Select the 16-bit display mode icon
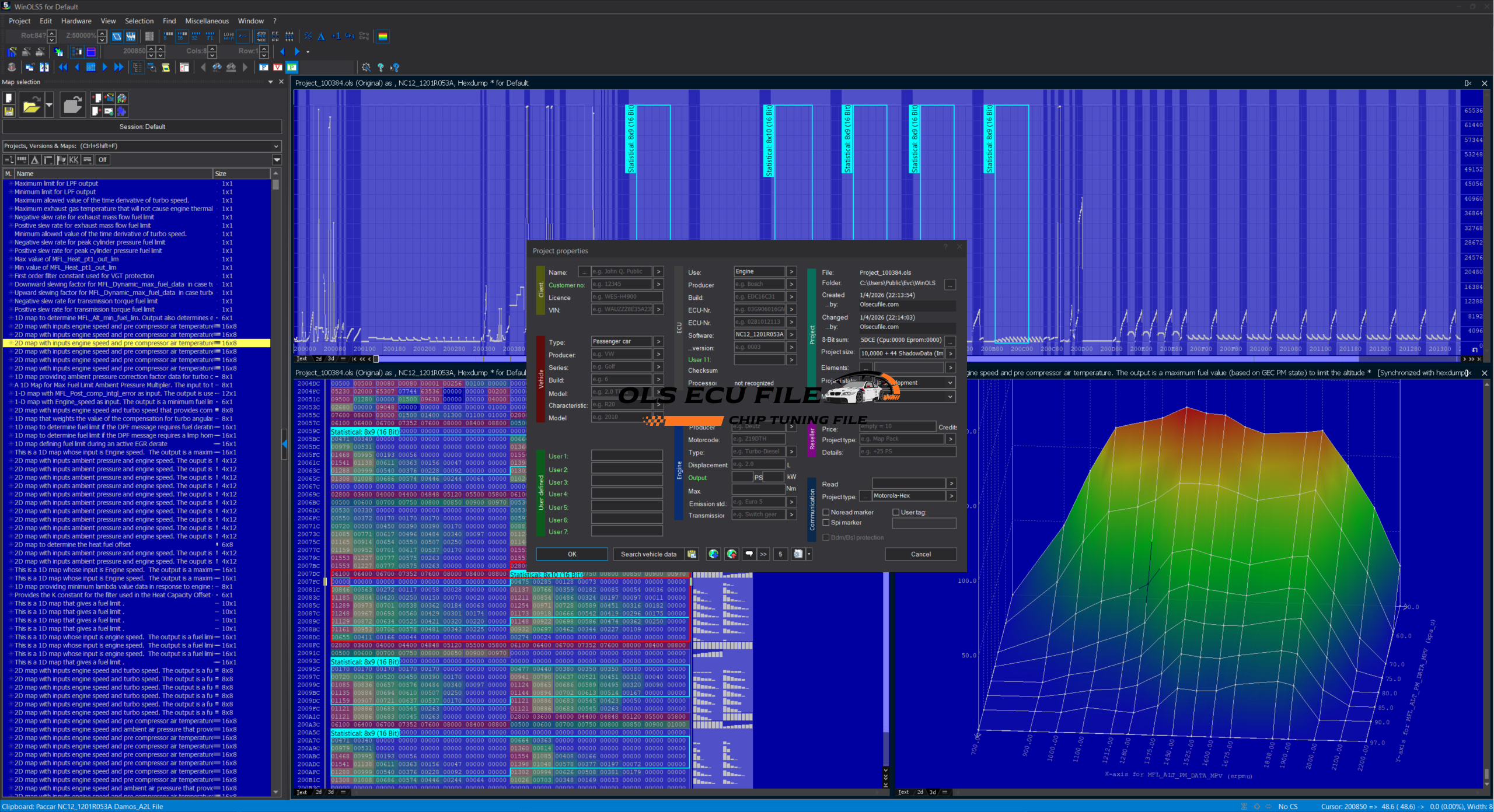1494x812 pixels. tap(182, 36)
